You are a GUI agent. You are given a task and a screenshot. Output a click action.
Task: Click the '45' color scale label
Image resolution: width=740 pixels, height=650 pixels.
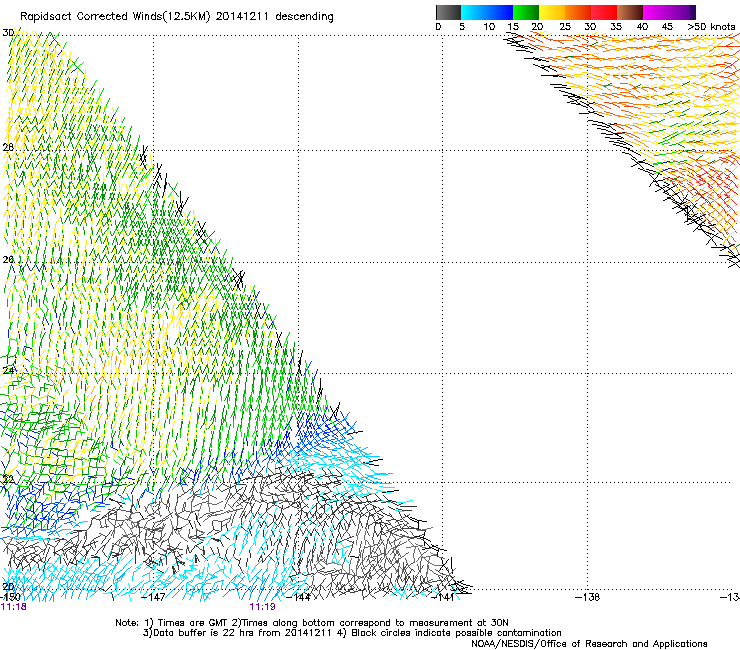[667, 27]
